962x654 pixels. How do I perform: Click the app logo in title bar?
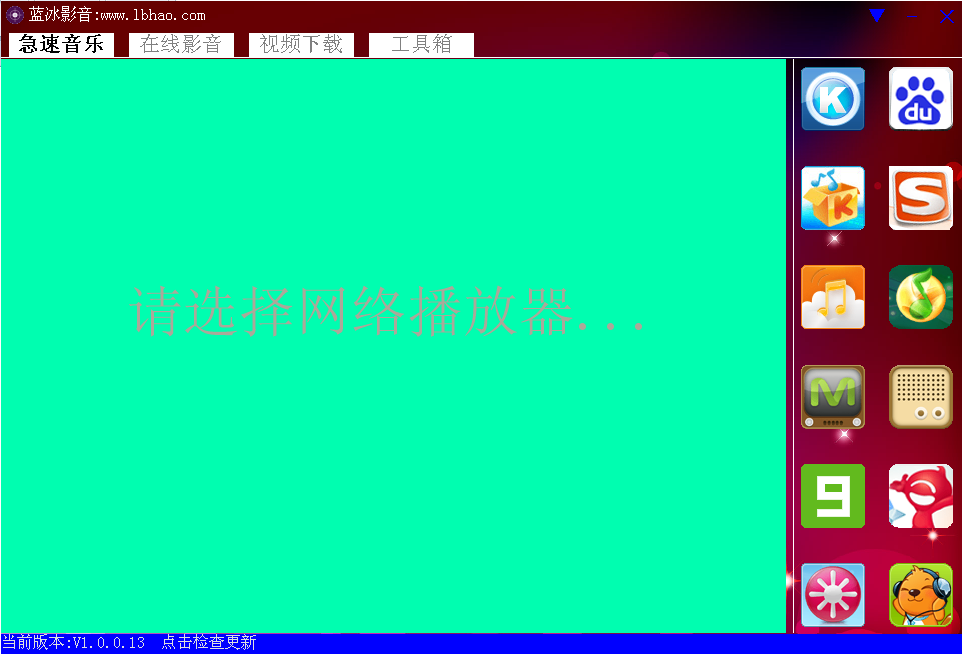[x=14, y=15]
